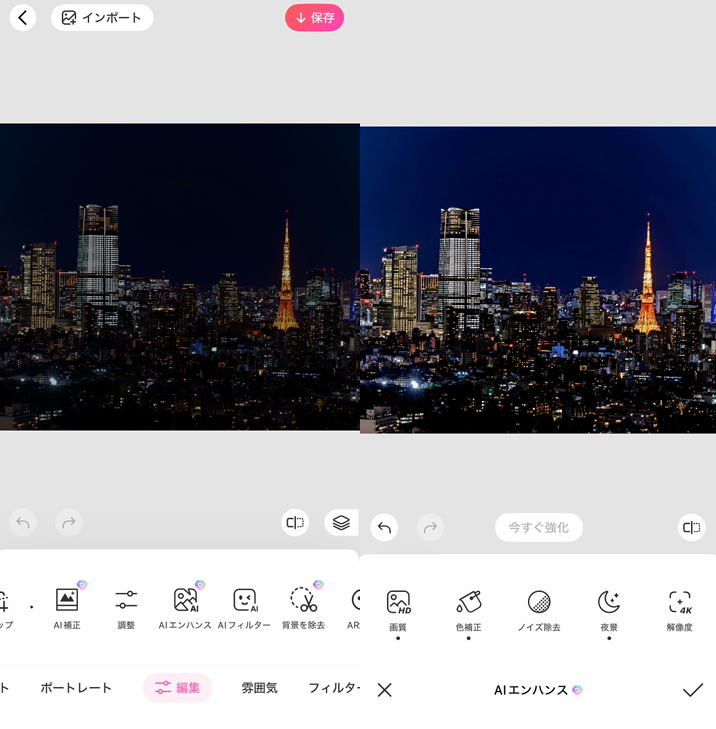
Task: Undo the last edit in left editor
Action: click(x=23, y=523)
